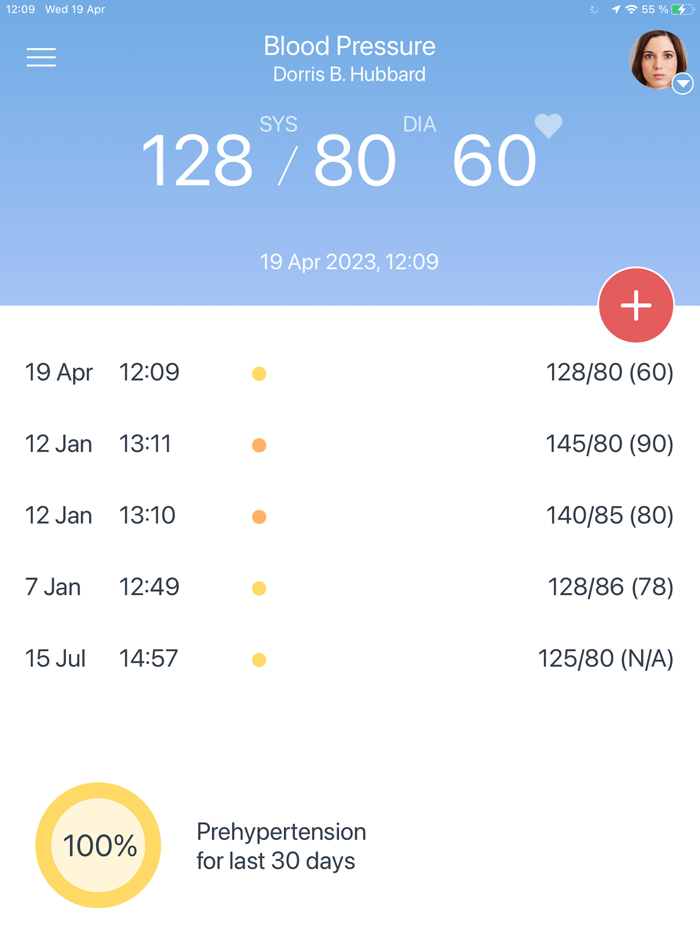Image resolution: width=700 pixels, height=934 pixels.
Task: Tap the red plus button to add measurement
Action: point(636,305)
